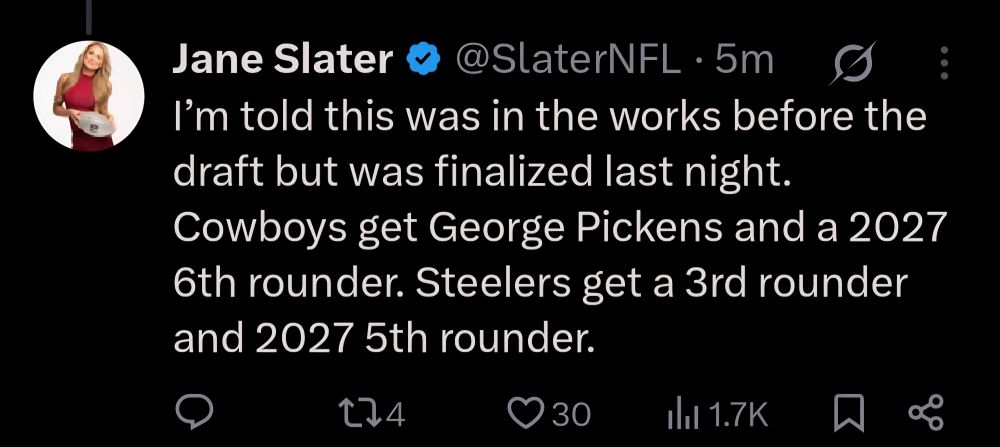Click the thread connector line above the avatar

[x=89, y=17]
